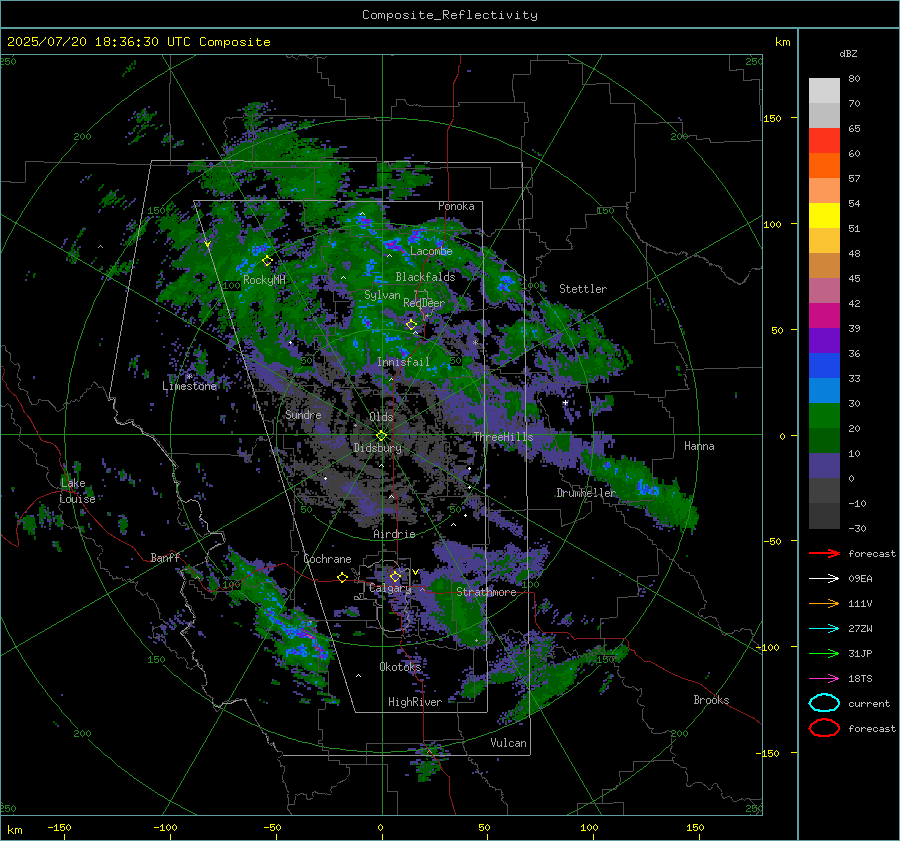This screenshot has height=841, width=900.
Task: Click the red forecast arrow in legend
Action: tap(824, 553)
